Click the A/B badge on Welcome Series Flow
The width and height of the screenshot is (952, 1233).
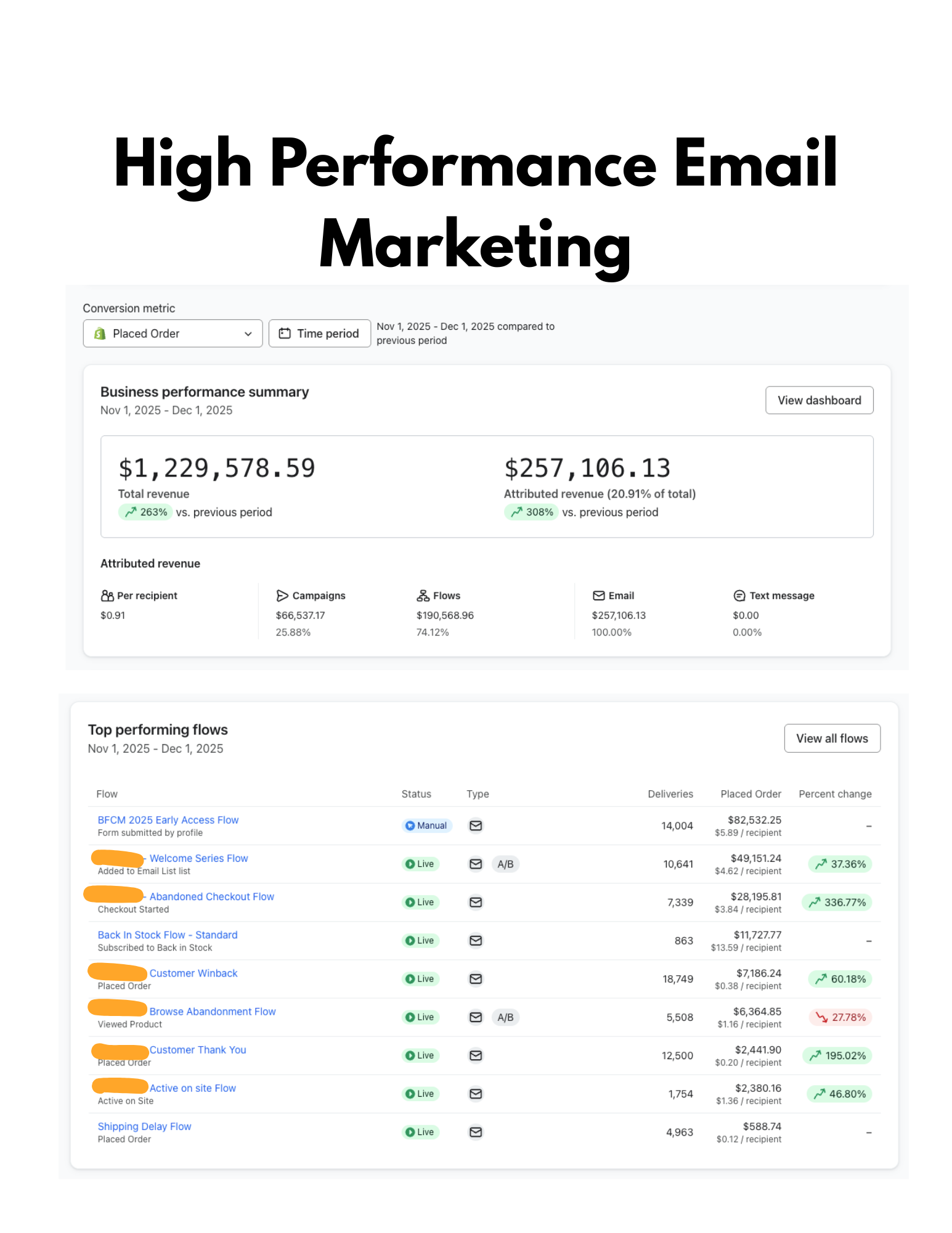pos(505,864)
